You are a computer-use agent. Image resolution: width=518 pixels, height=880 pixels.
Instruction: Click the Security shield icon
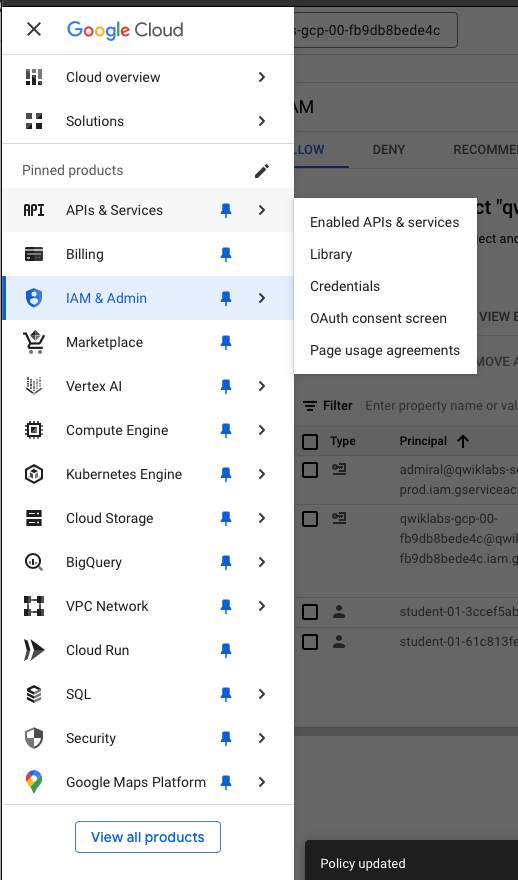point(34,738)
